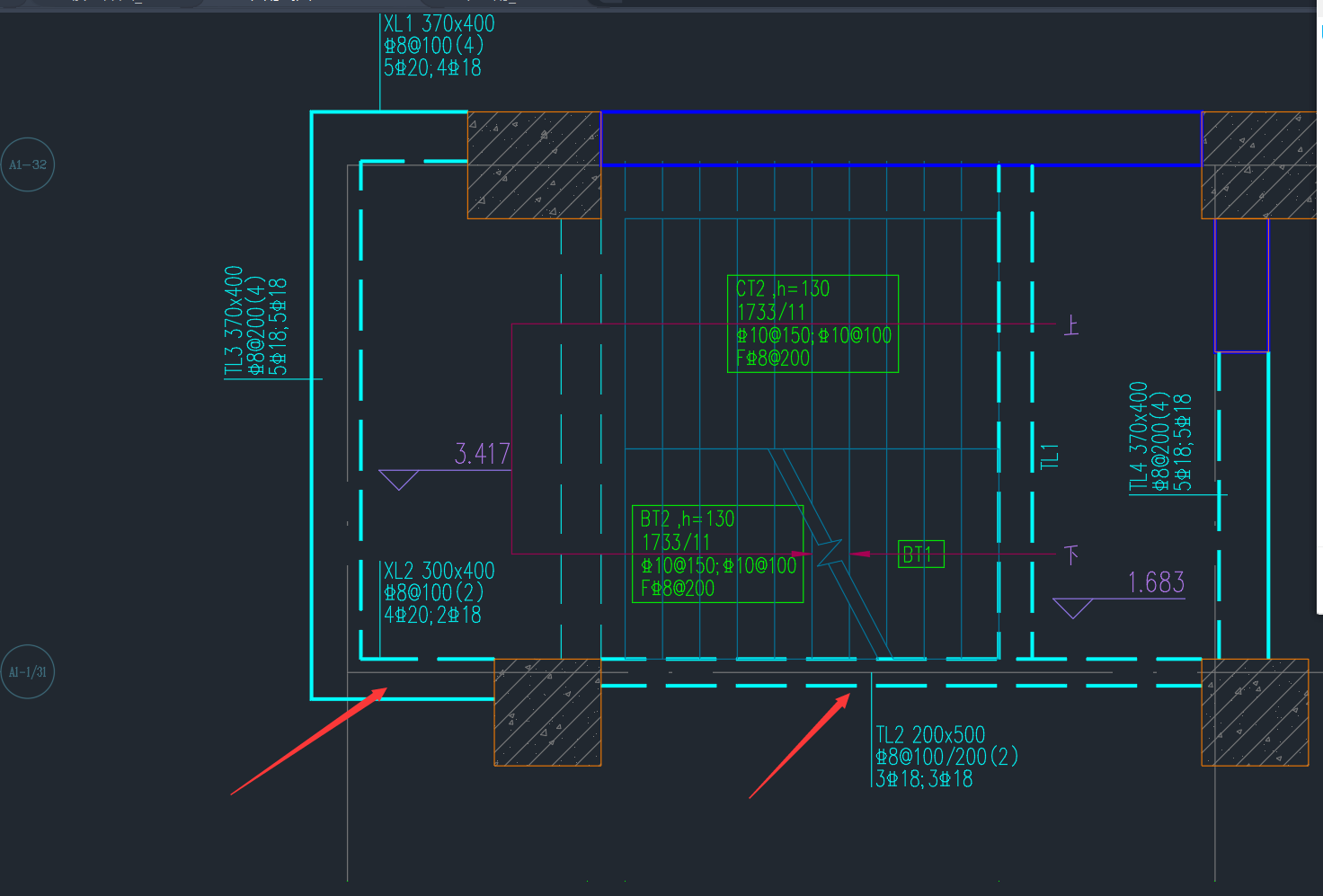Select the CT2 ,h=130 stair slab title
Image resolution: width=1323 pixels, height=896 pixels.
coord(783,288)
